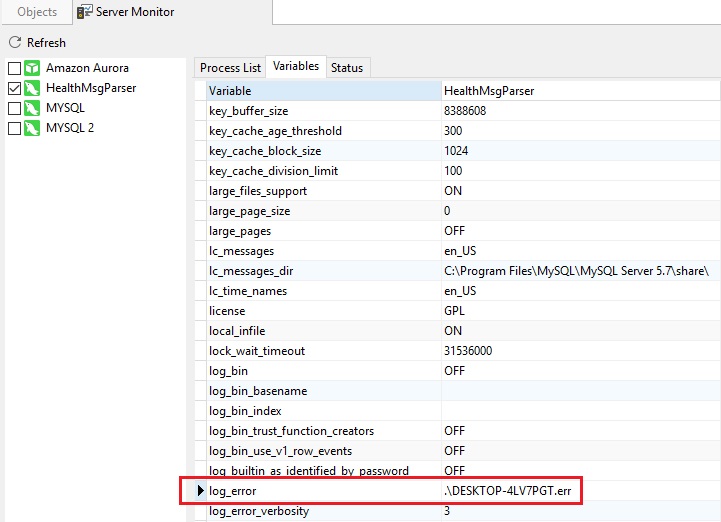Viewport: 721px width, 522px height.
Task: Click the MYSQL 2 connection icon
Action: click(x=32, y=127)
